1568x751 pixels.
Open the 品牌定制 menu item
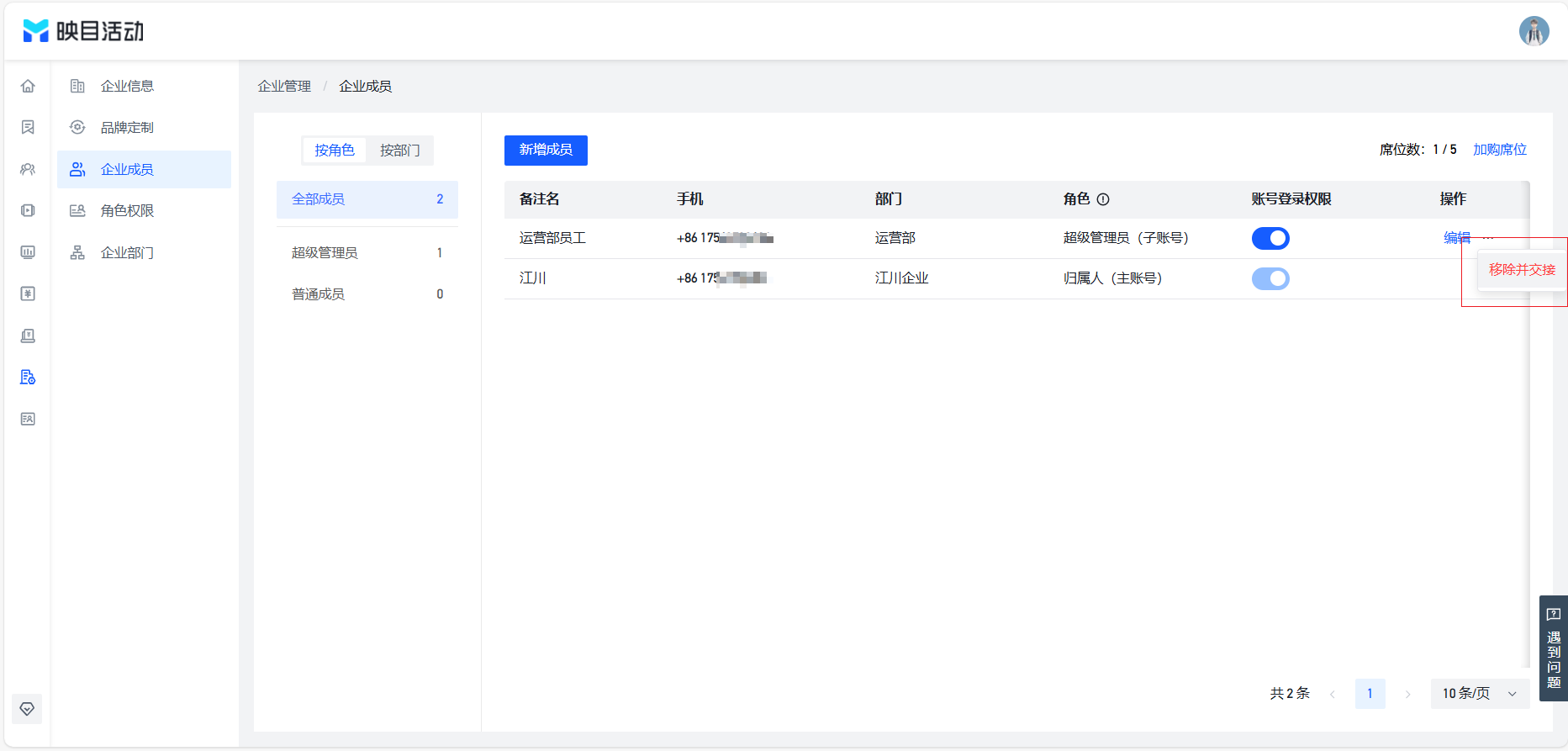(144, 127)
